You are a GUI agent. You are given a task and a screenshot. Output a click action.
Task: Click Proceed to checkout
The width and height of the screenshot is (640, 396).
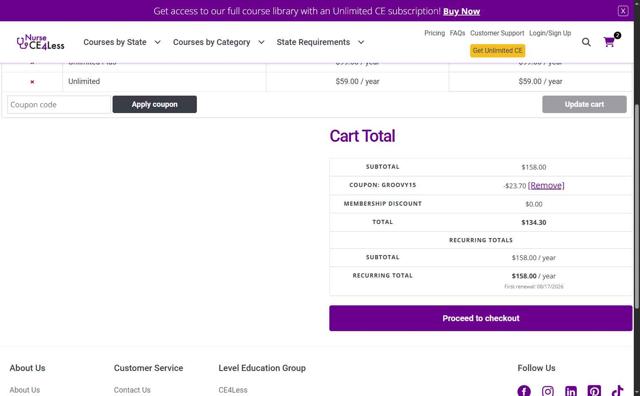pyautogui.click(x=480, y=318)
